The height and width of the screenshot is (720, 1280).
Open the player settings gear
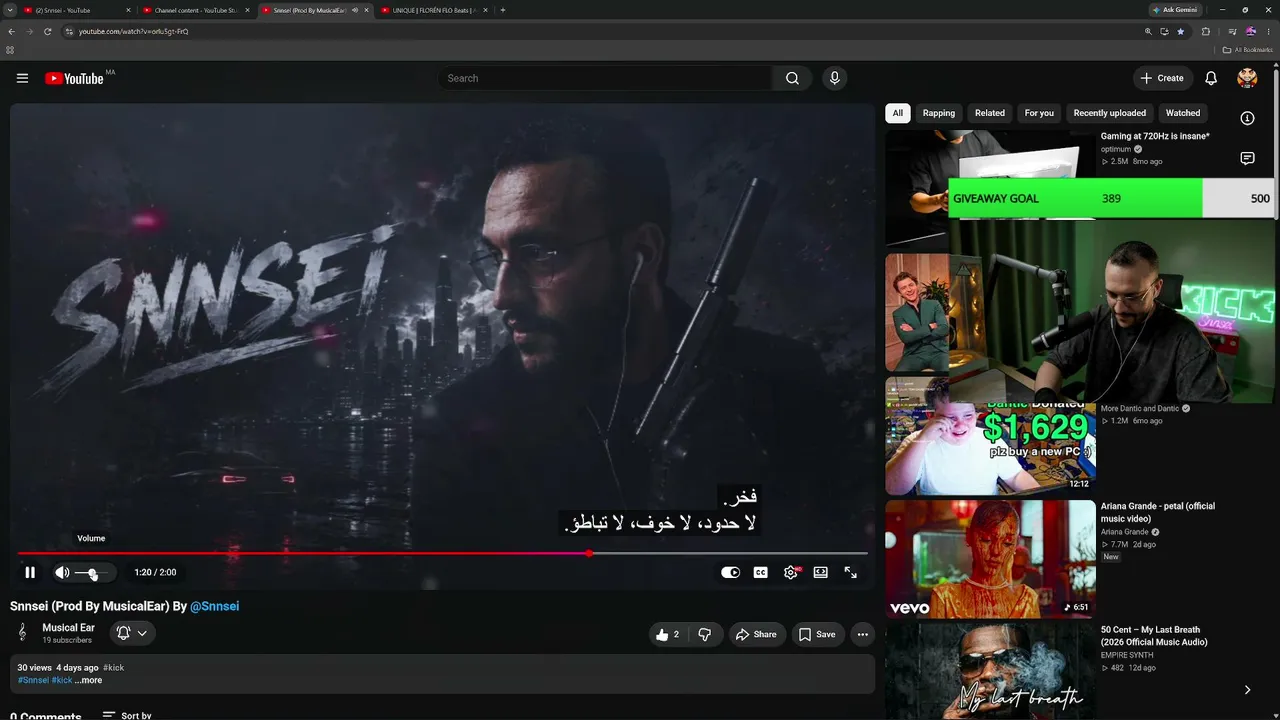coord(791,572)
